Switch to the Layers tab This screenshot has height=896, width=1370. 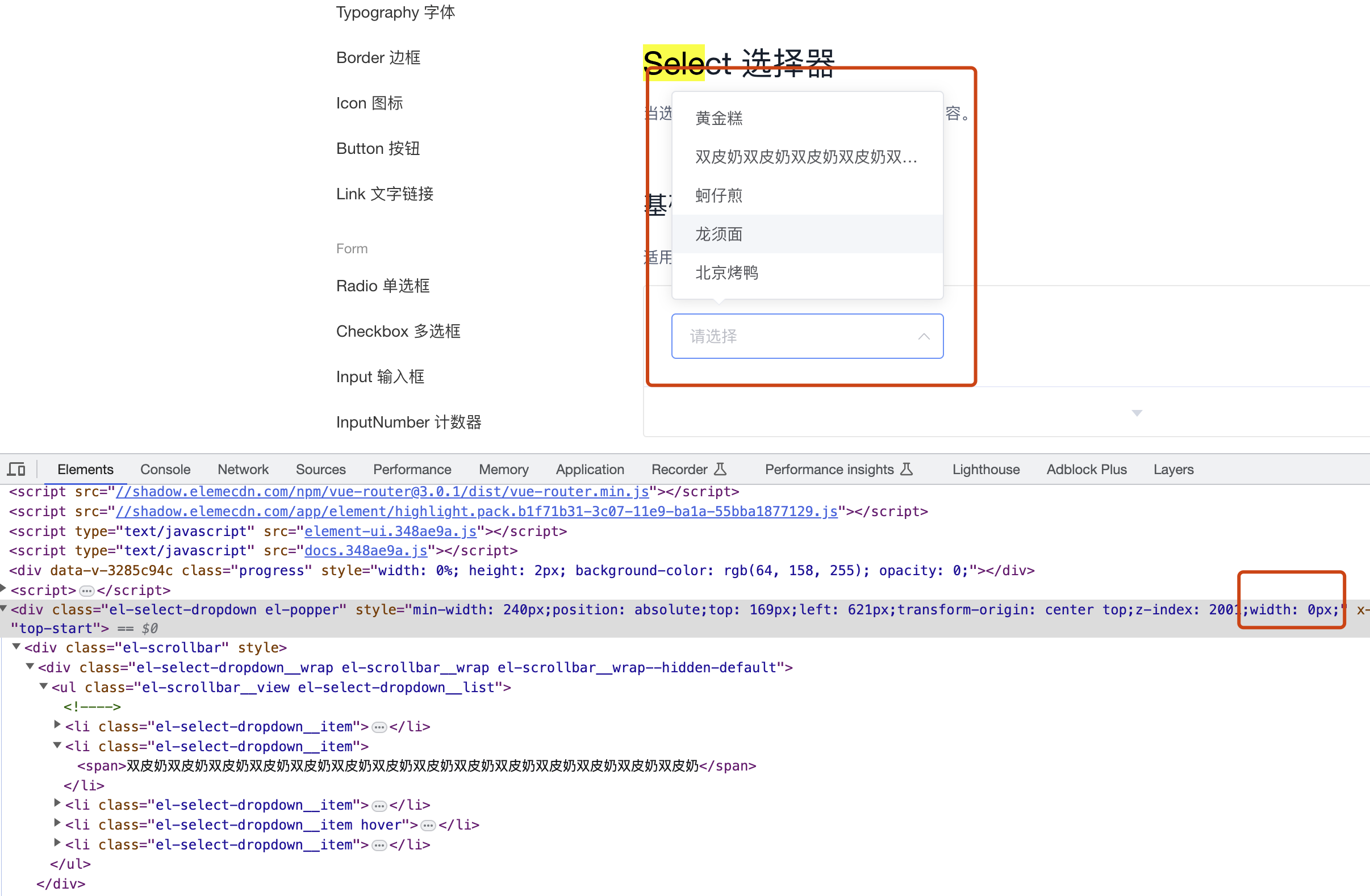click(x=1173, y=470)
